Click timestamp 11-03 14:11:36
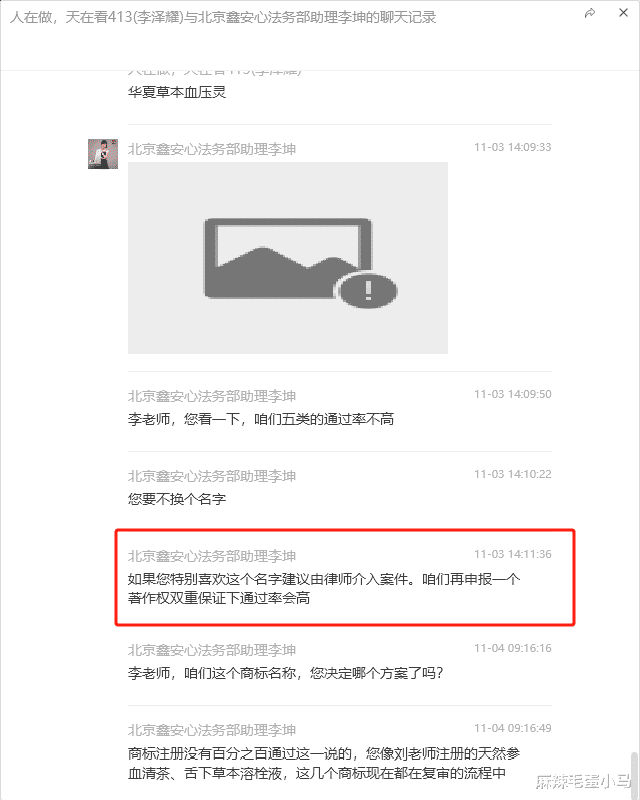640x800 pixels. [x=512, y=554]
